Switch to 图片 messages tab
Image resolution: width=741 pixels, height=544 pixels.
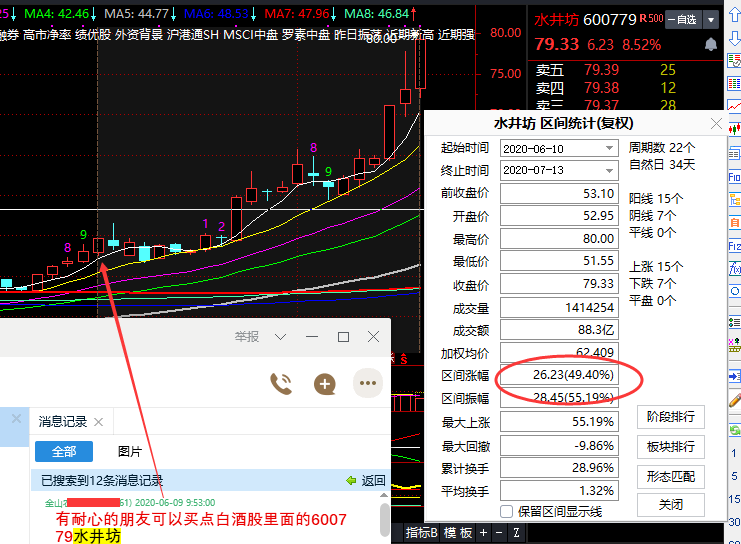[x=130, y=452]
